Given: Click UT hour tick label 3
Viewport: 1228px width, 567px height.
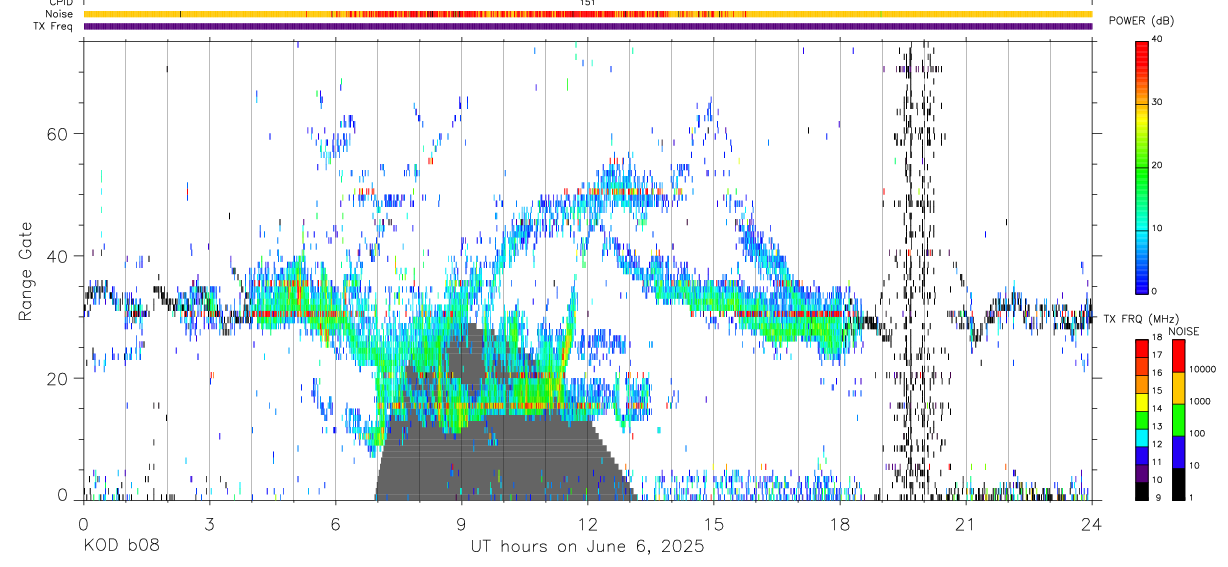Looking at the screenshot, I should (x=210, y=524).
